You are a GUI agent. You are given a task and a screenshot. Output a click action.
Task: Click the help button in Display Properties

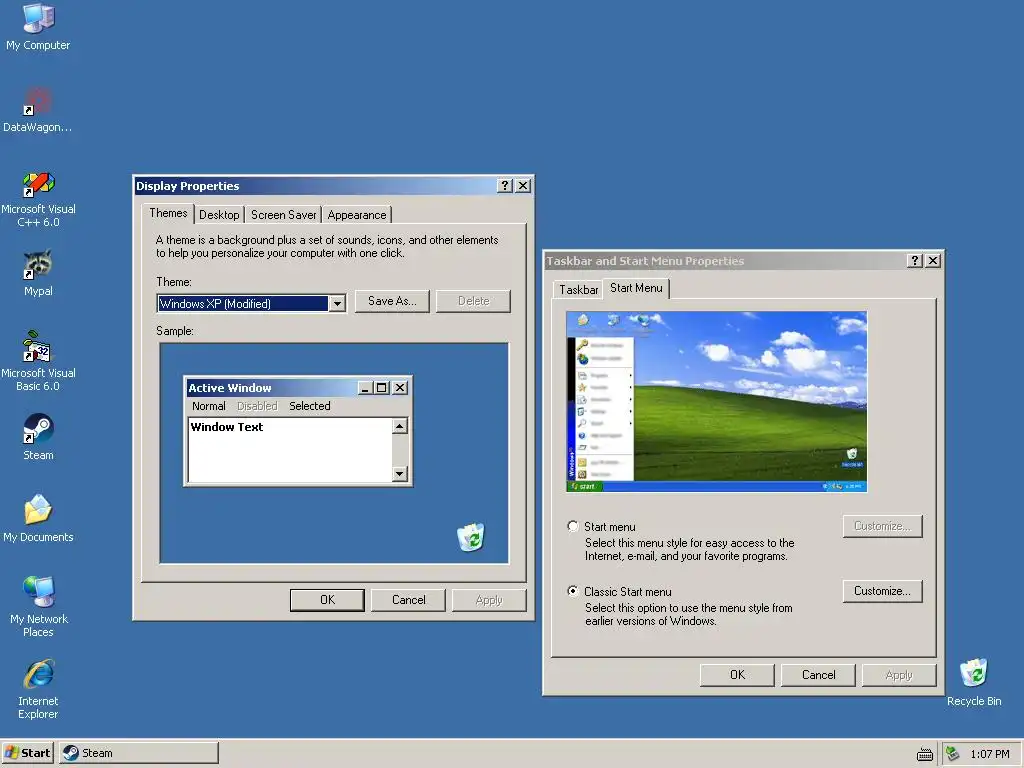coord(505,185)
